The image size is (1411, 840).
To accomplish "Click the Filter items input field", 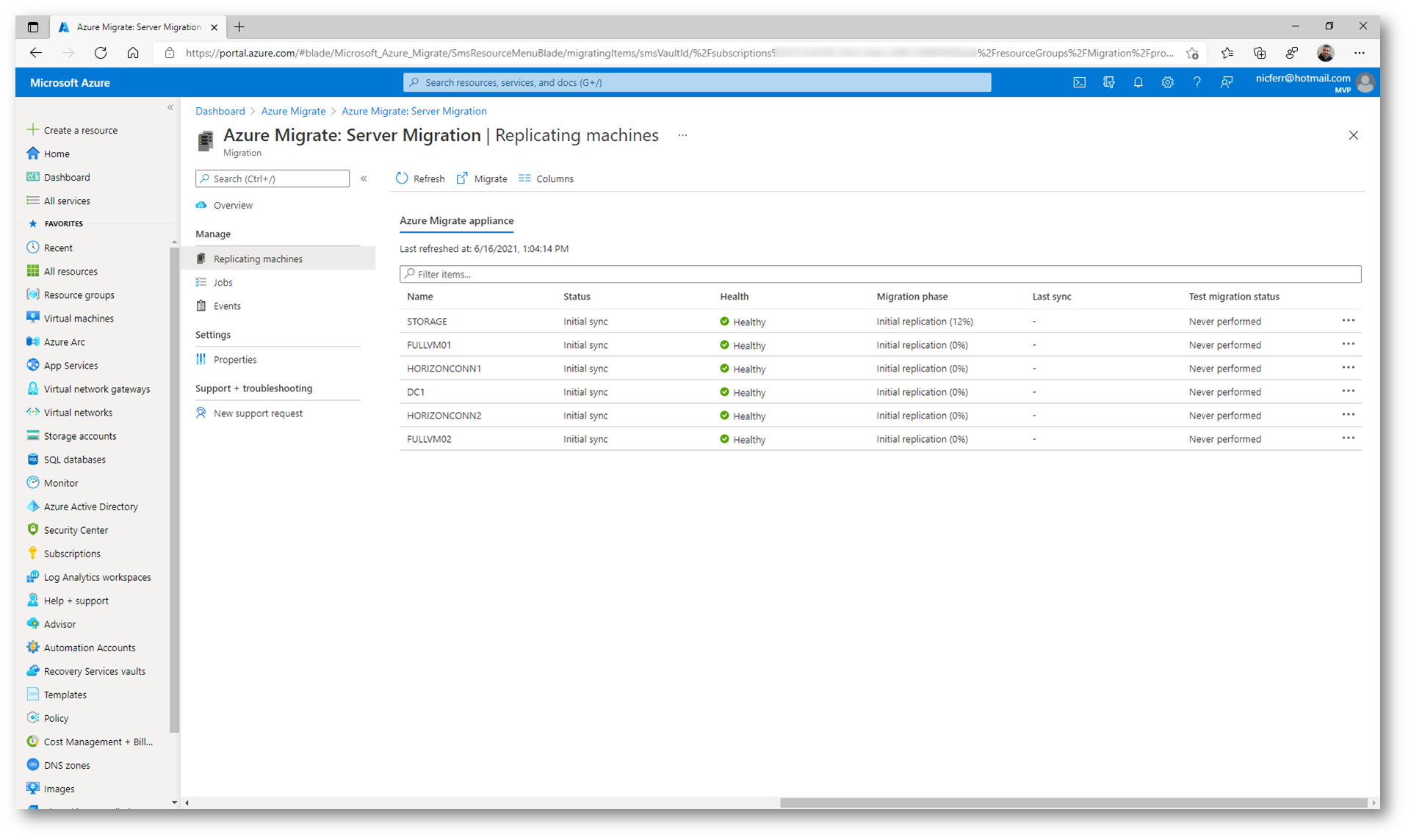I will (x=880, y=274).
